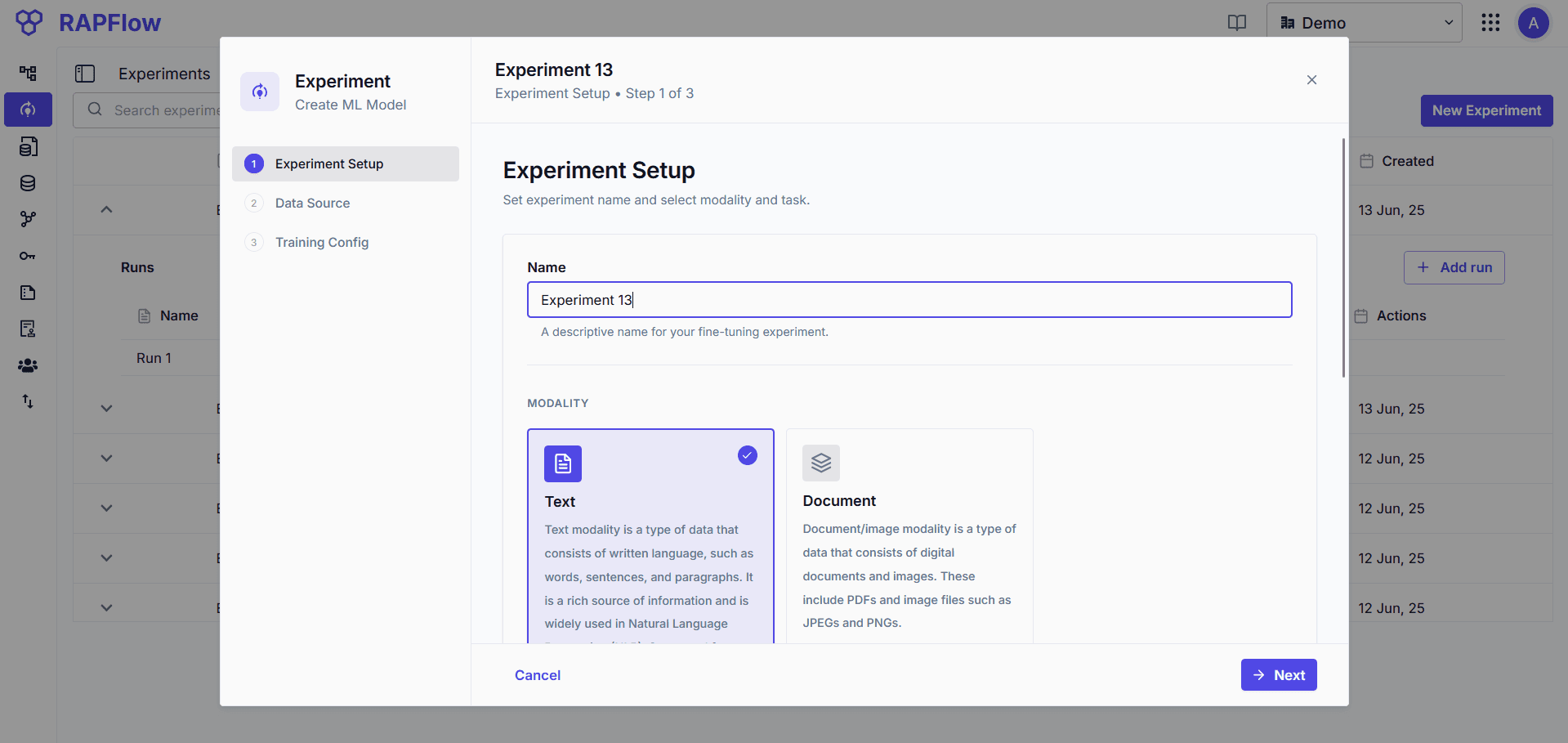The height and width of the screenshot is (743, 1568).
Task: Open the database icon in the sidebar
Action: (28, 183)
